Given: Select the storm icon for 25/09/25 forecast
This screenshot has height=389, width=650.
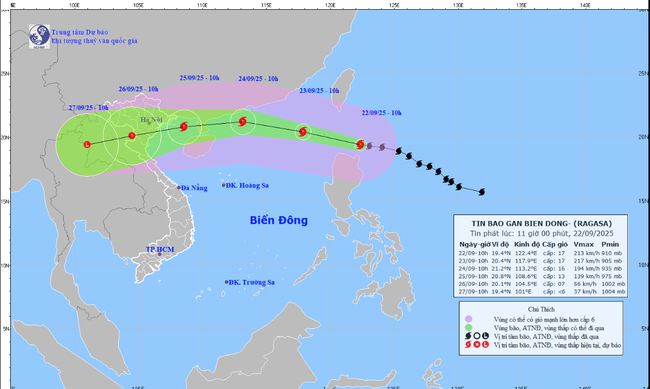Looking at the screenshot, I should pyautogui.click(x=184, y=126).
